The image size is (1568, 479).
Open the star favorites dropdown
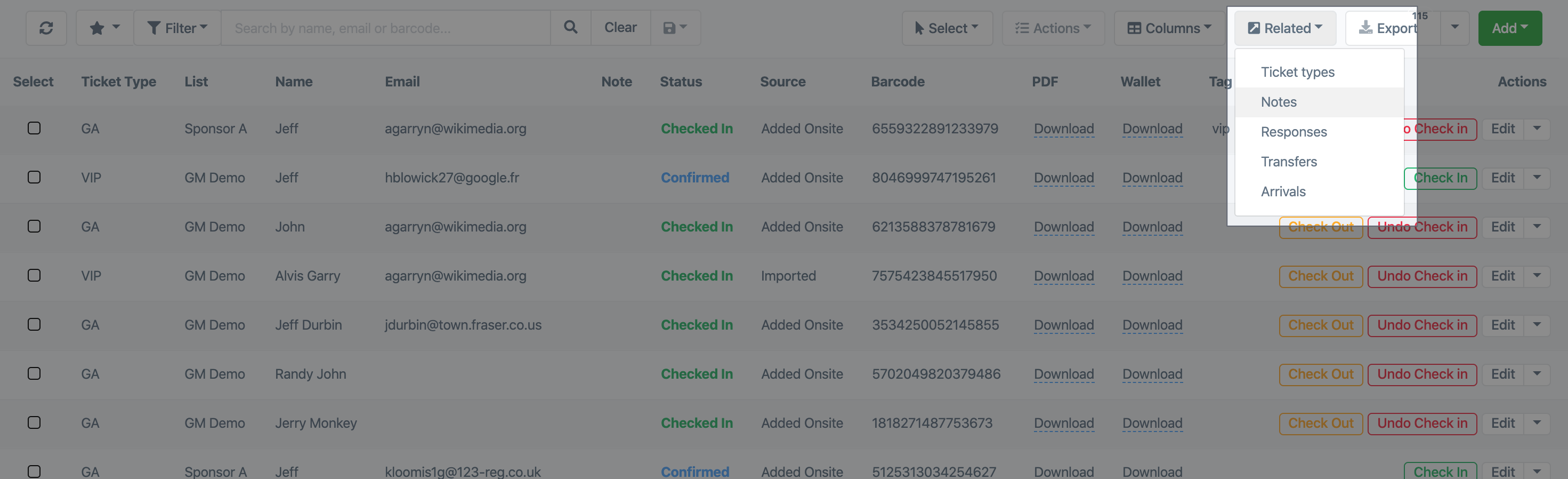click(x=104, y=28)
